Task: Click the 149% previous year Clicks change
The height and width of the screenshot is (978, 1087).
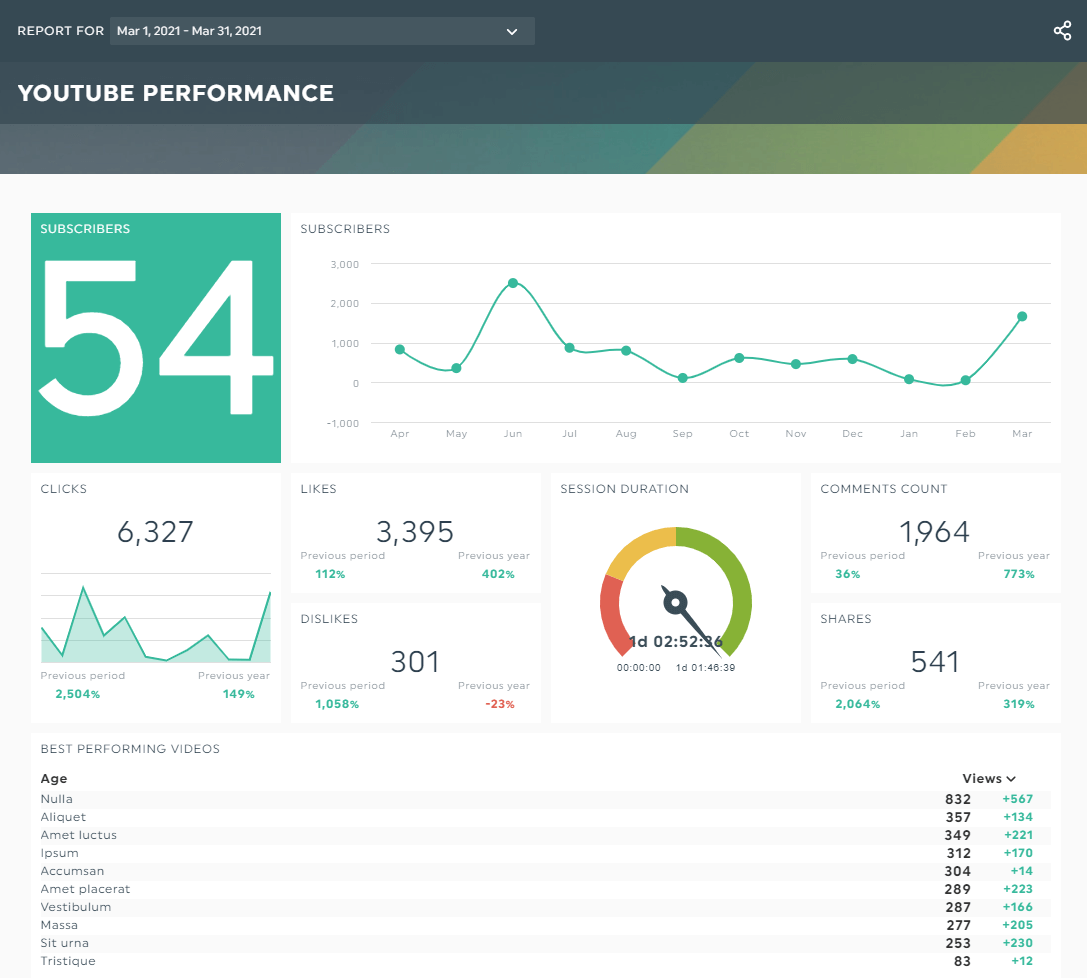Action: [x=238, y=695]
